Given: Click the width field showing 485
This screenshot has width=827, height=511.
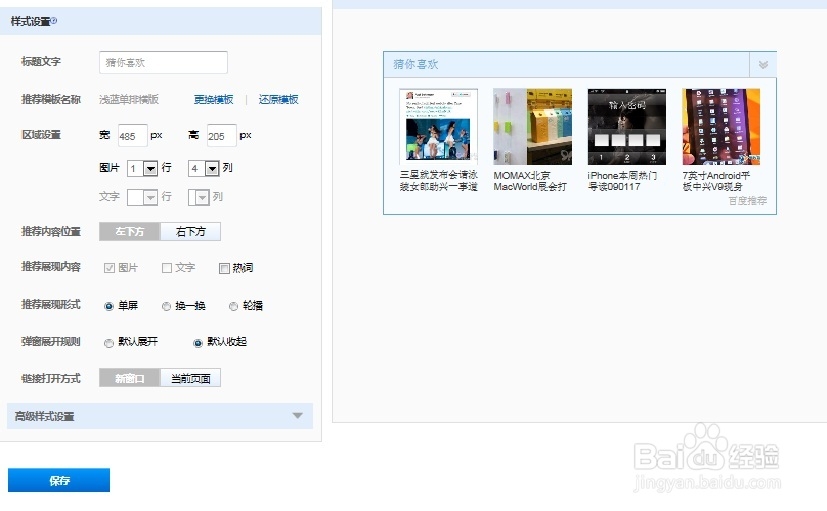Looking at the screenshot, I should pos(132,136).
